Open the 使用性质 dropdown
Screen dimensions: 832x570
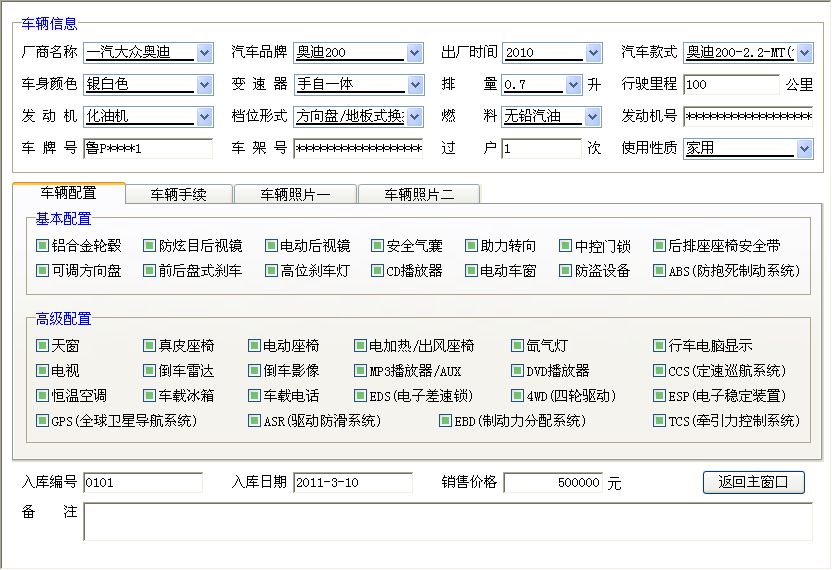[804, 149]
